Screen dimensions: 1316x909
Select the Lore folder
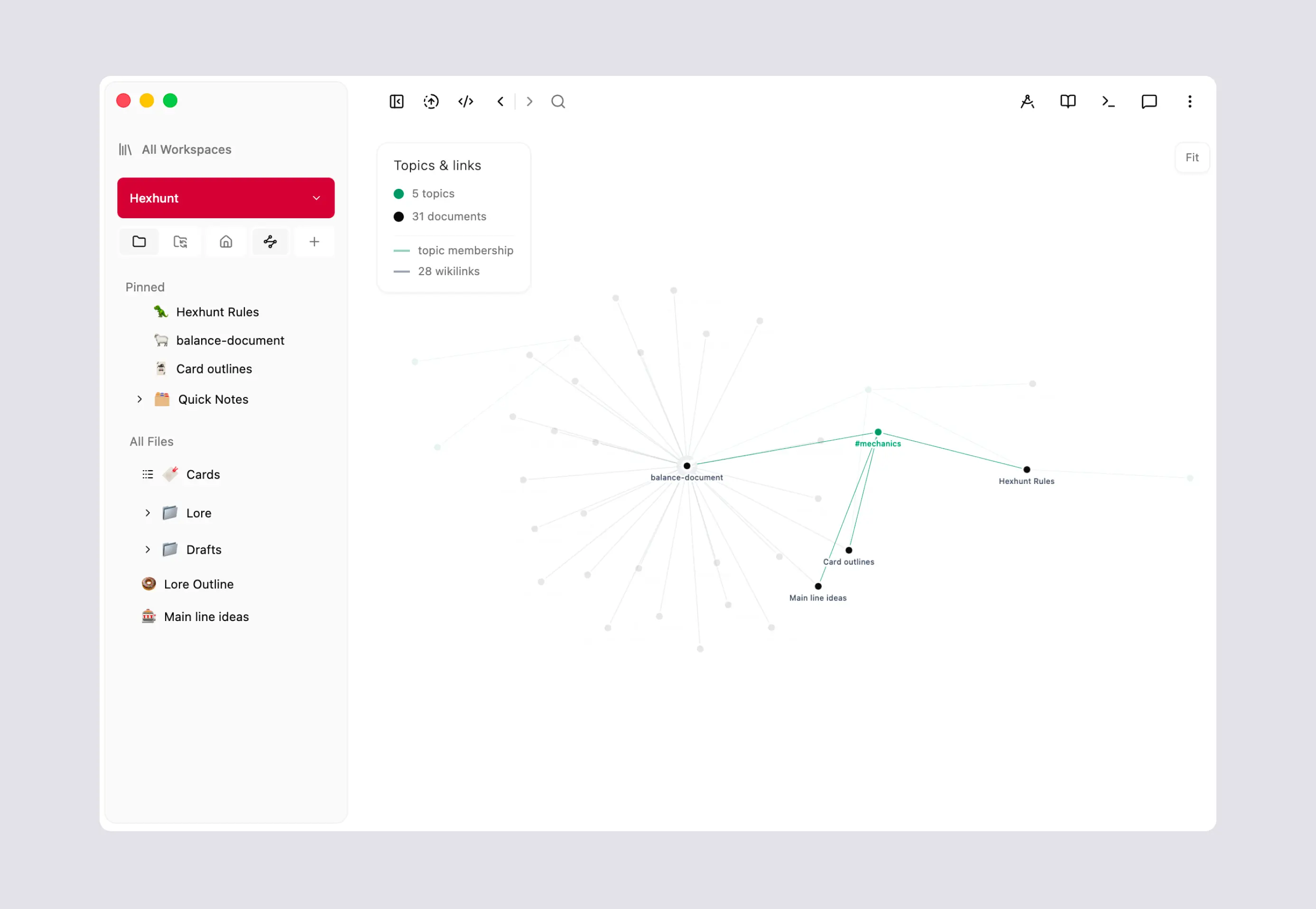pyautogui.click(x=199, y=513)
